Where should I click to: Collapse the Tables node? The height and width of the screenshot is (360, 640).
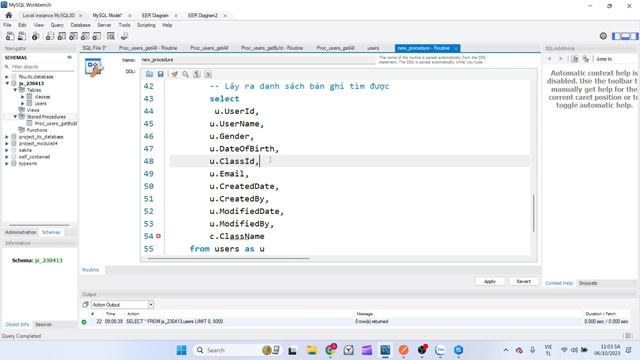[15, 90]
